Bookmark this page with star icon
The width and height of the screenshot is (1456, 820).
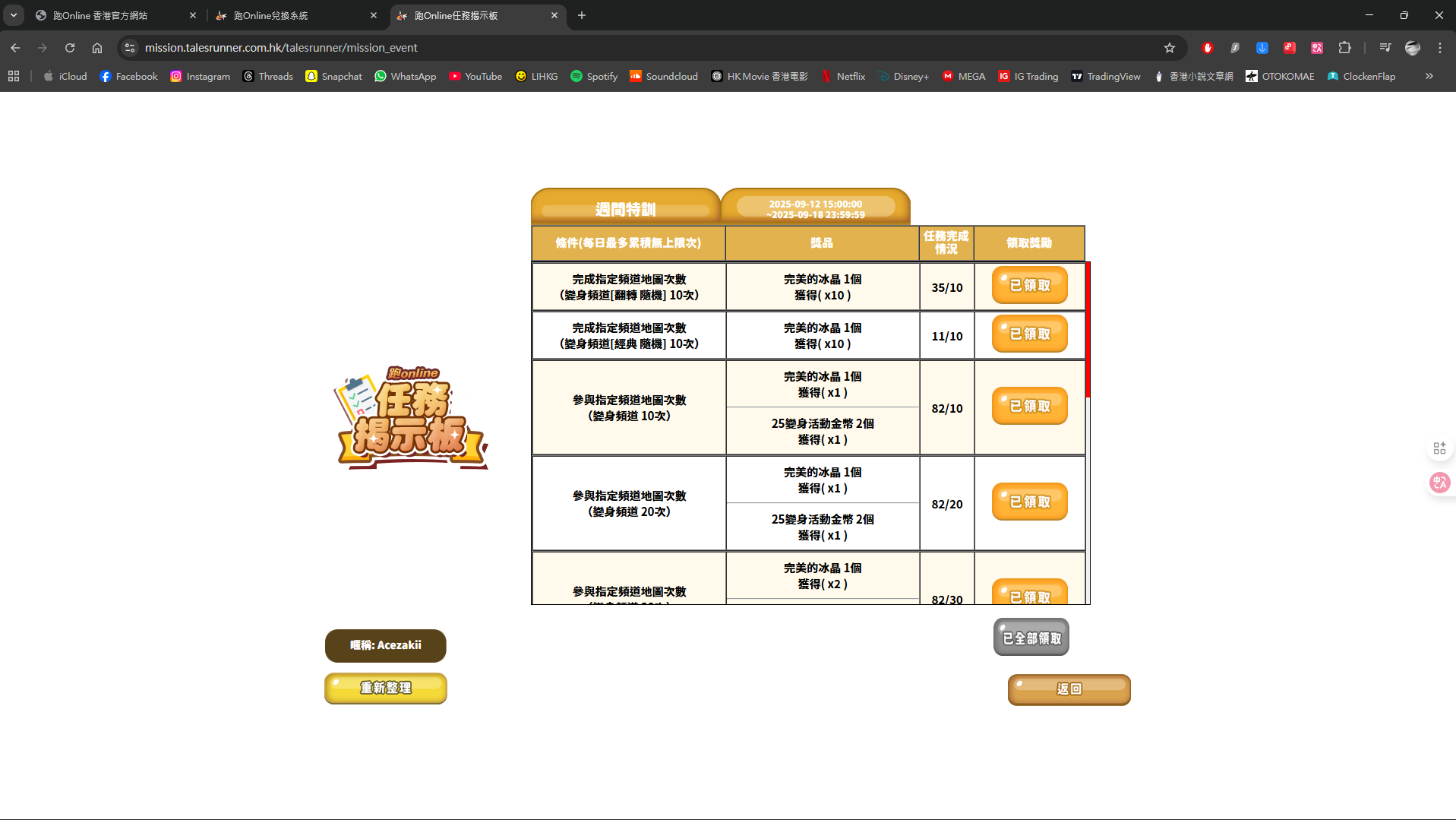[1170, 48]
